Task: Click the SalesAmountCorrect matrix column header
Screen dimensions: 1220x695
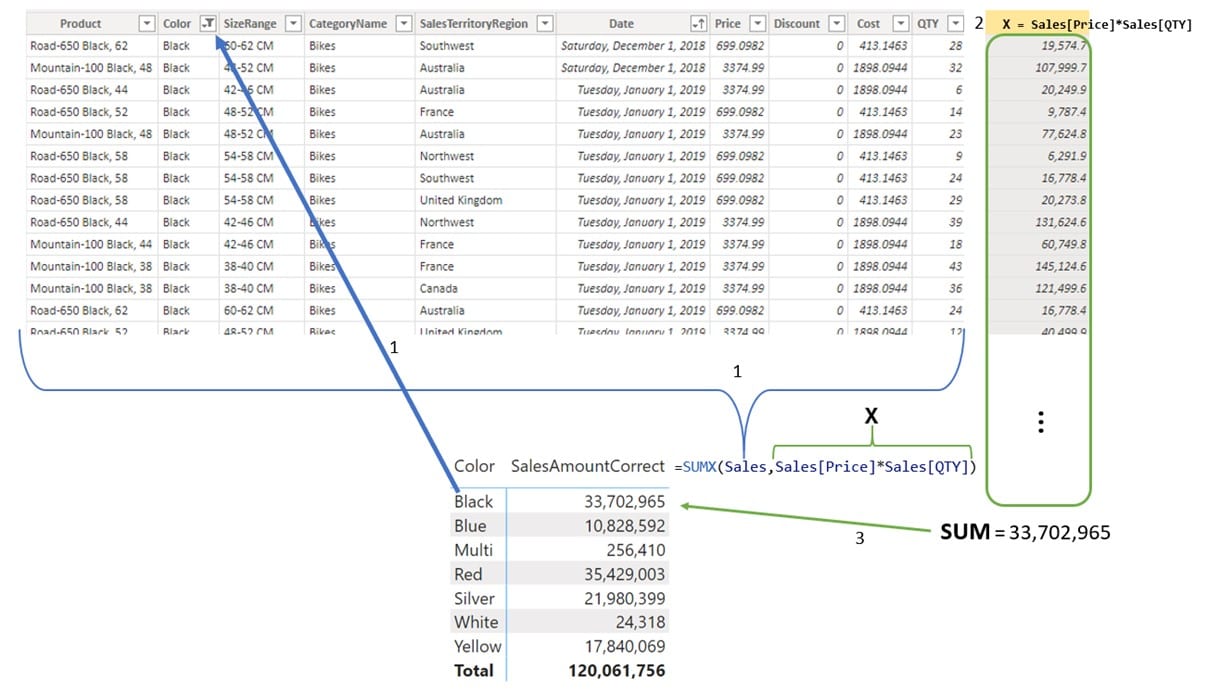Action: coord(588,466)
